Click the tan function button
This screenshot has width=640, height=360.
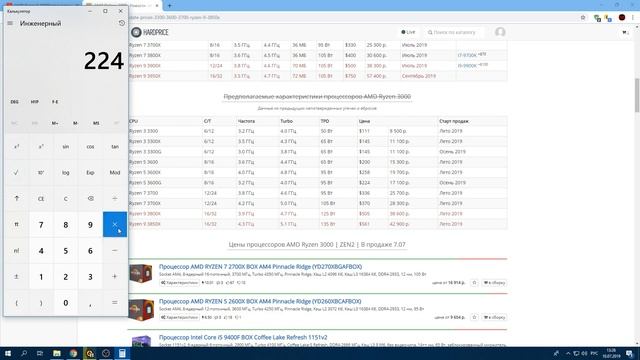(115, 147)
